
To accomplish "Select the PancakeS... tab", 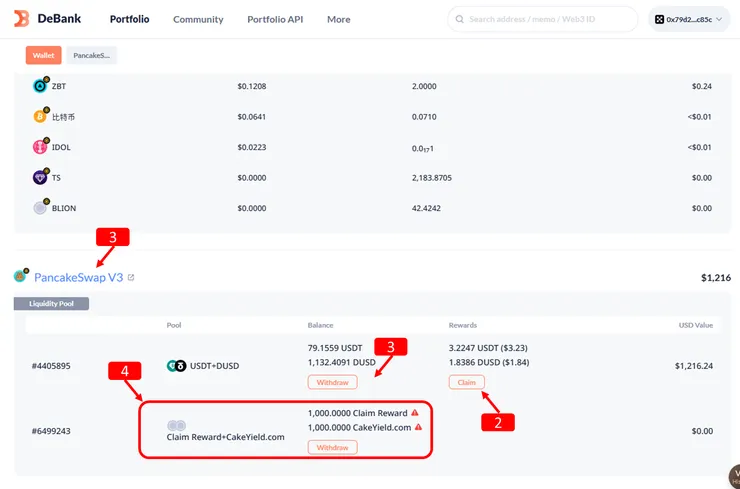I will (92, 55).
